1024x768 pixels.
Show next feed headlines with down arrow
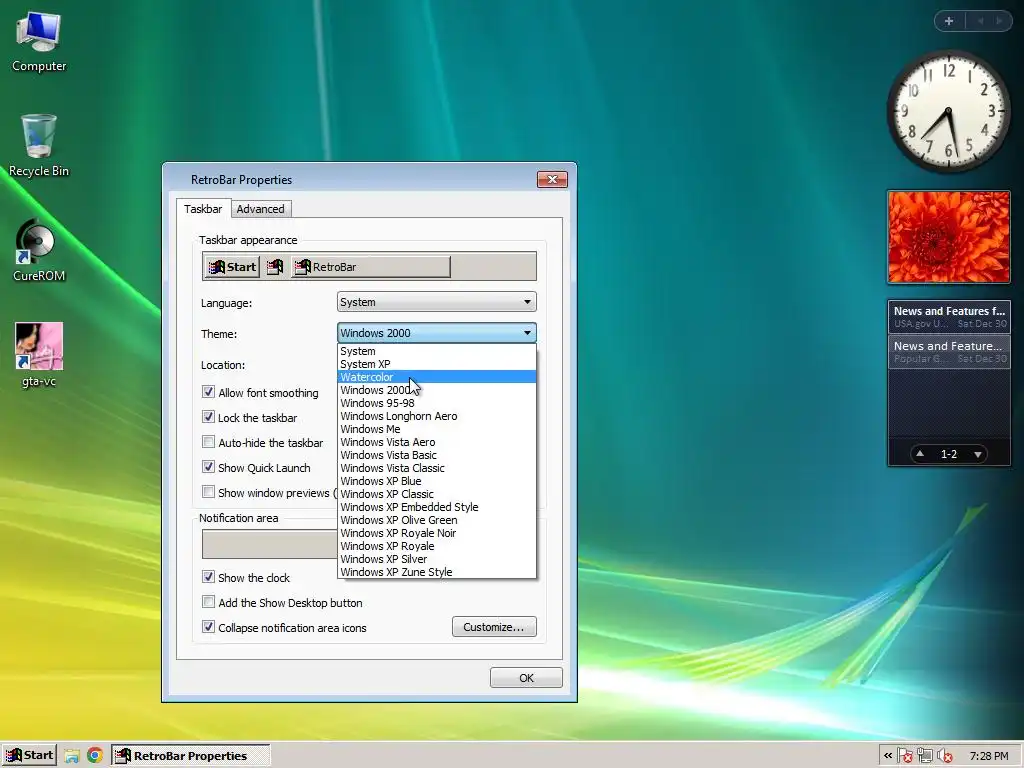point(978,454)
